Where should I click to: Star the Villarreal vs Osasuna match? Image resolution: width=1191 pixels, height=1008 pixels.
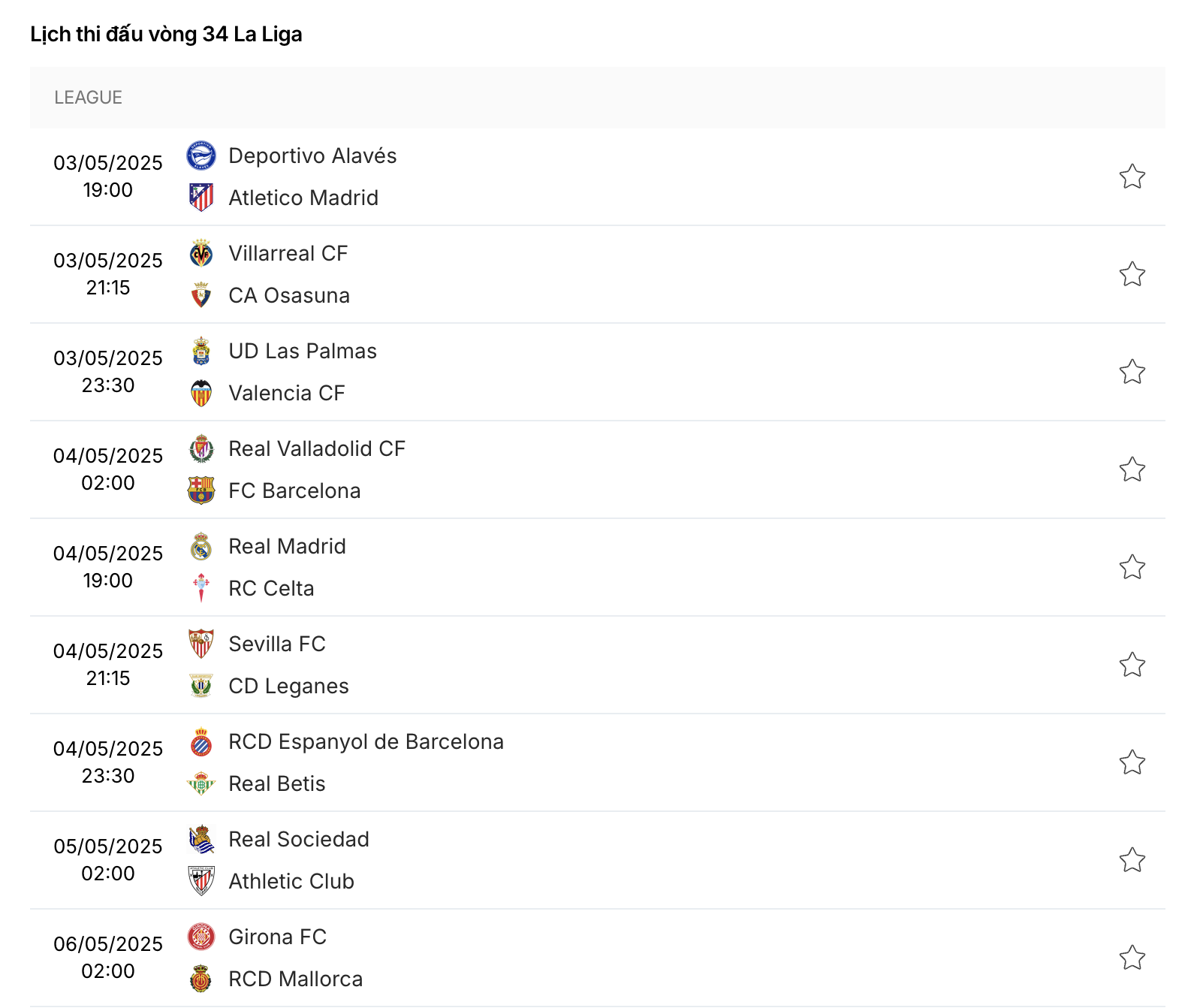coord(1132,274)
